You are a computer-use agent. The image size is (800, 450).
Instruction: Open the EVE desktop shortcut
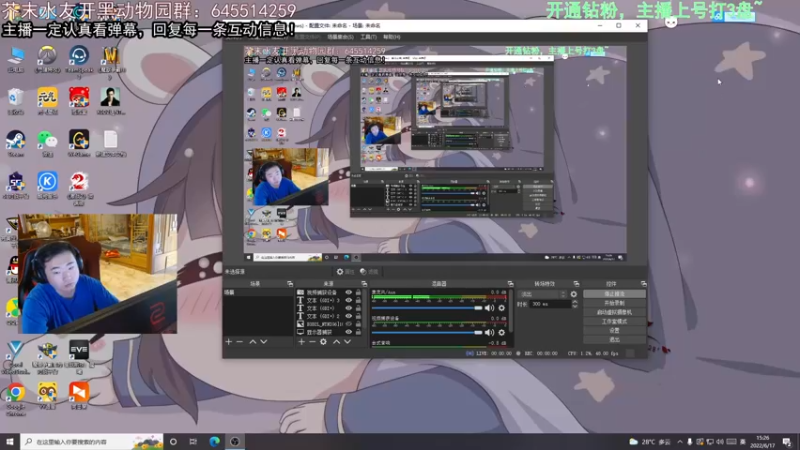[79, 352]
